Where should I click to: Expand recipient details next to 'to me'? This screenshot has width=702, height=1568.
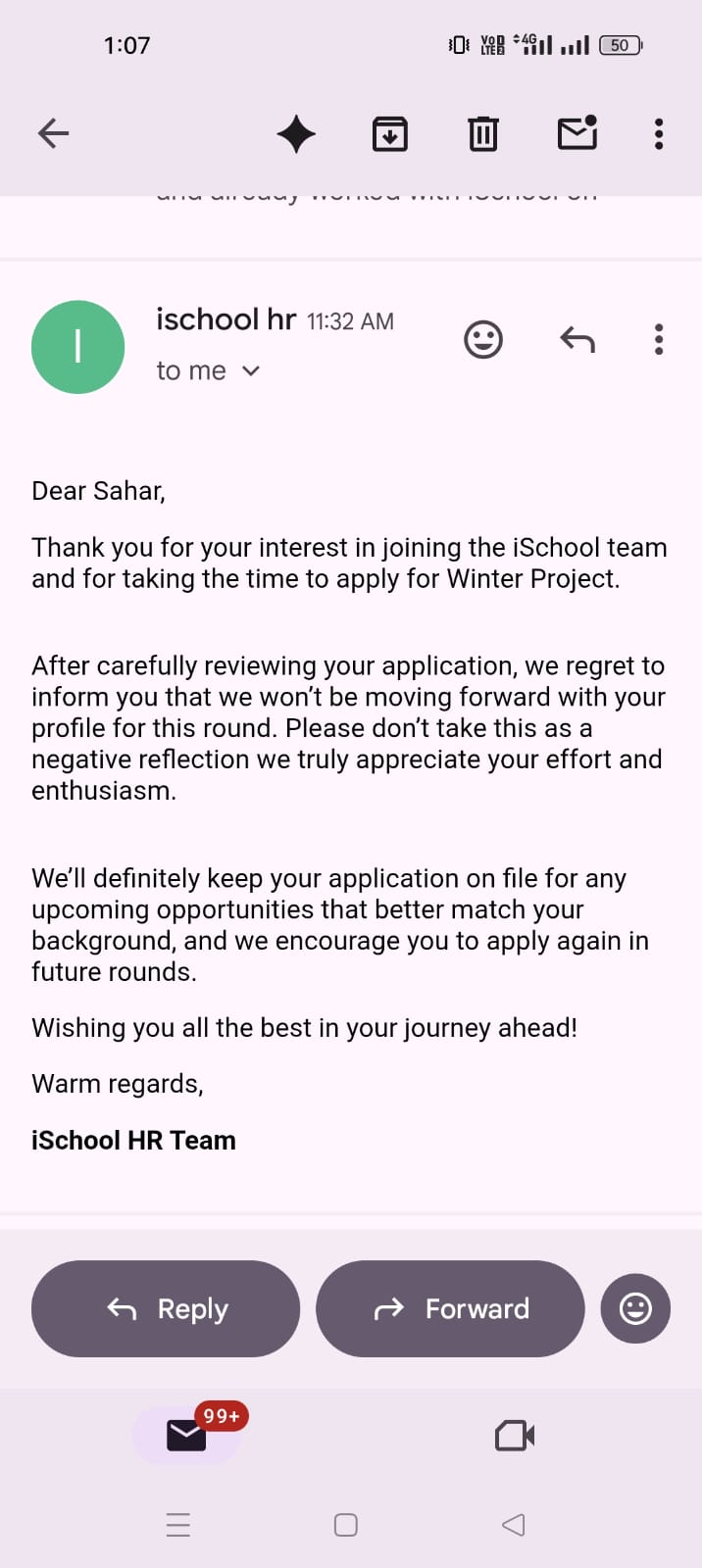click(251, 370)
